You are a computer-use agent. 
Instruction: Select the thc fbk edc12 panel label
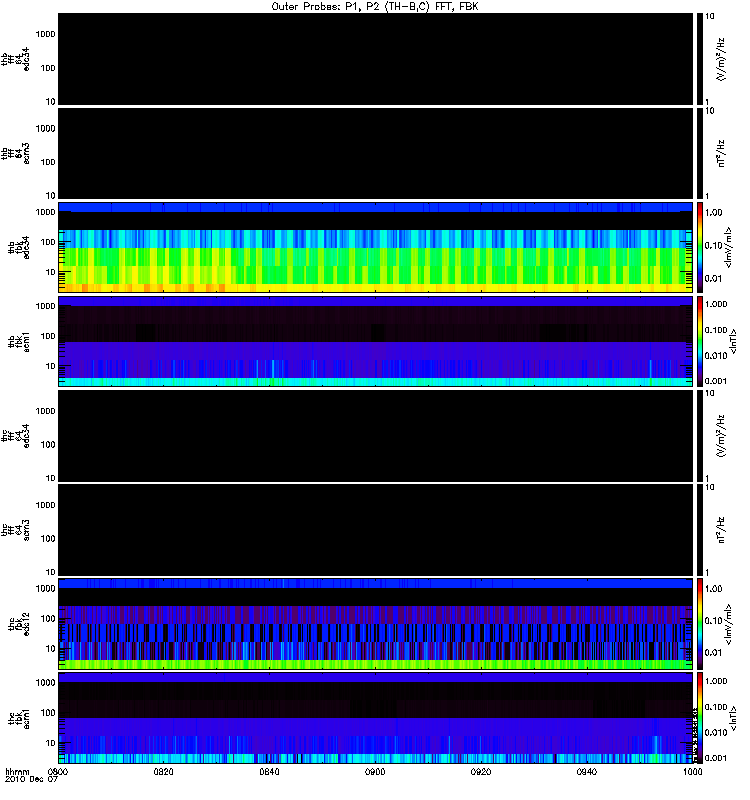[19, 624]
